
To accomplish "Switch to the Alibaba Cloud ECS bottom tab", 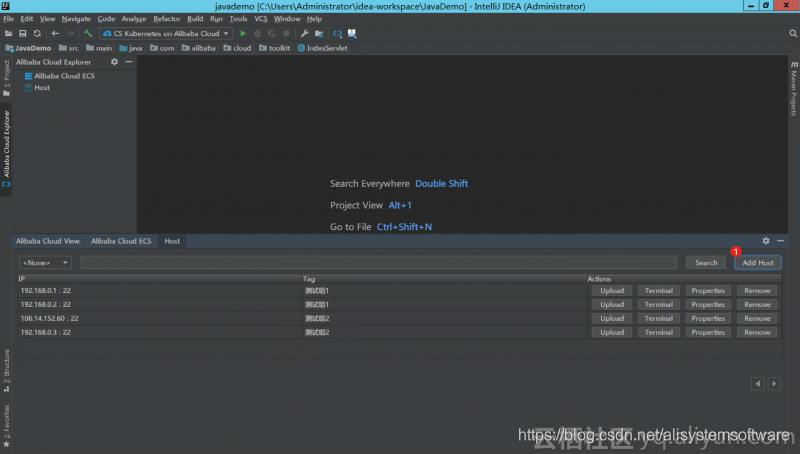I will [x=121, y=241].
